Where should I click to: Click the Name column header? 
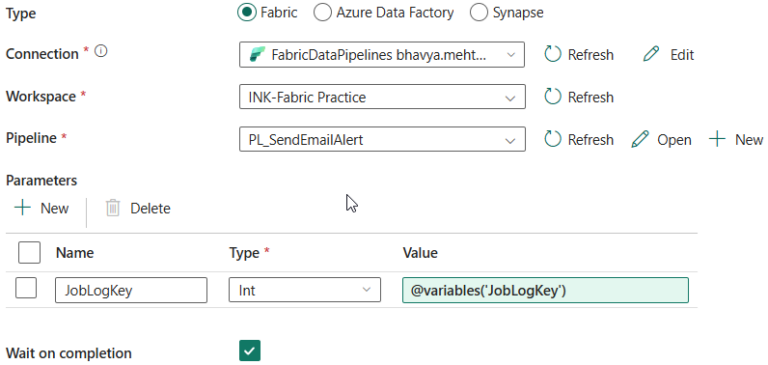(75, 253)
